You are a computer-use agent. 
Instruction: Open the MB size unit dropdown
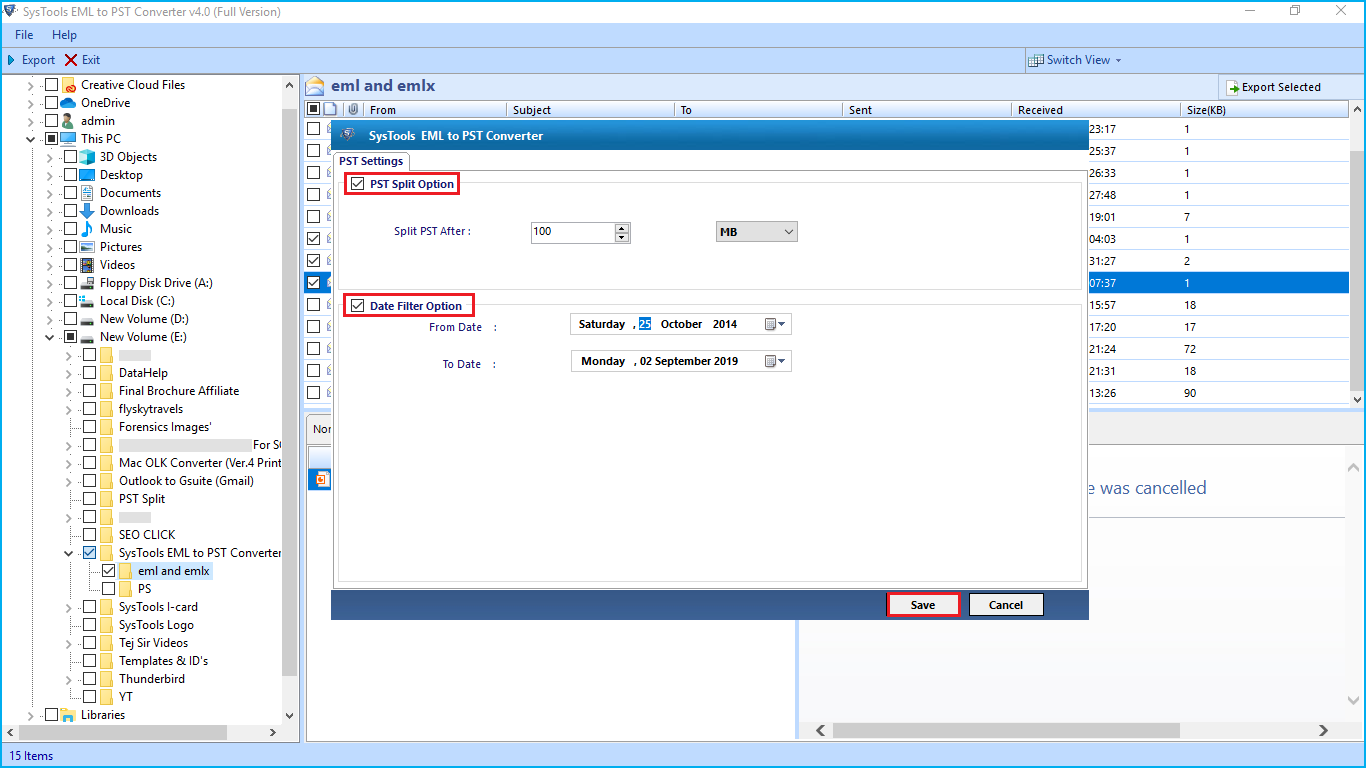coord(757,232)
